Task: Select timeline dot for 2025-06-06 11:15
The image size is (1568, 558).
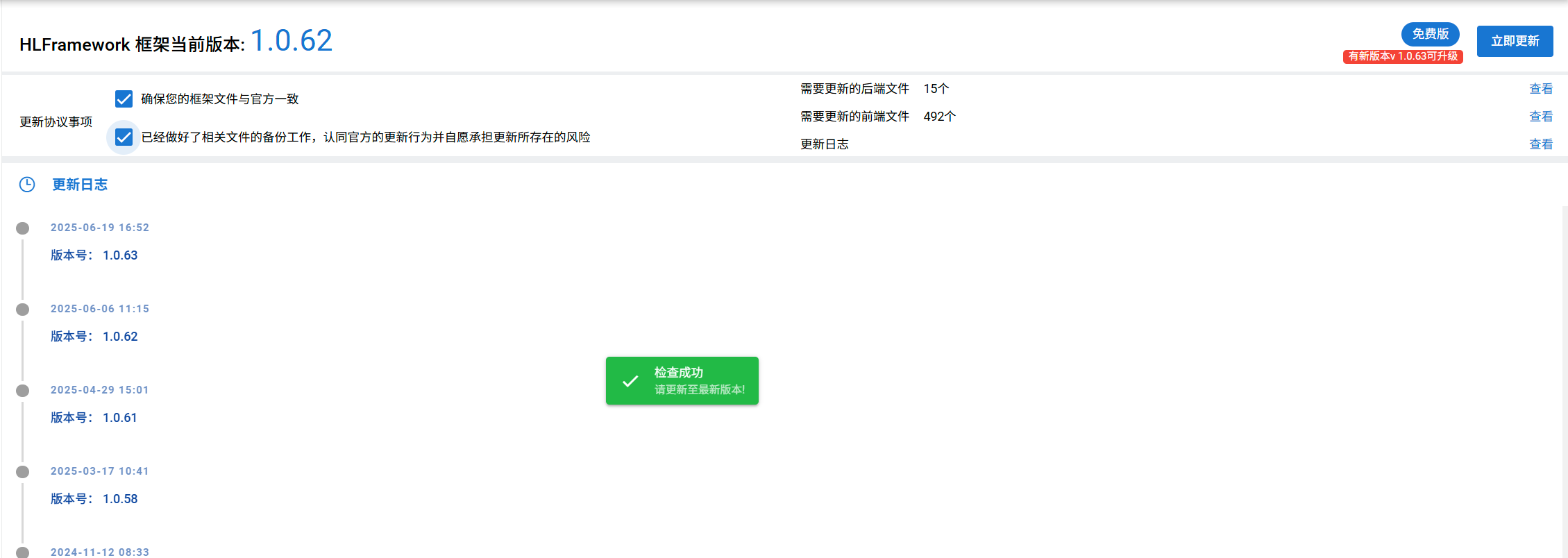Action: click(23, 310)
